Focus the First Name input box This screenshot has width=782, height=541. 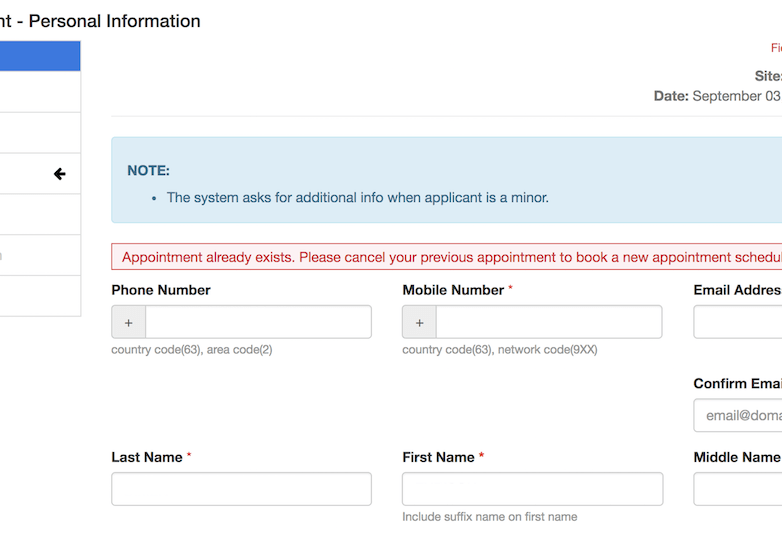532,489
